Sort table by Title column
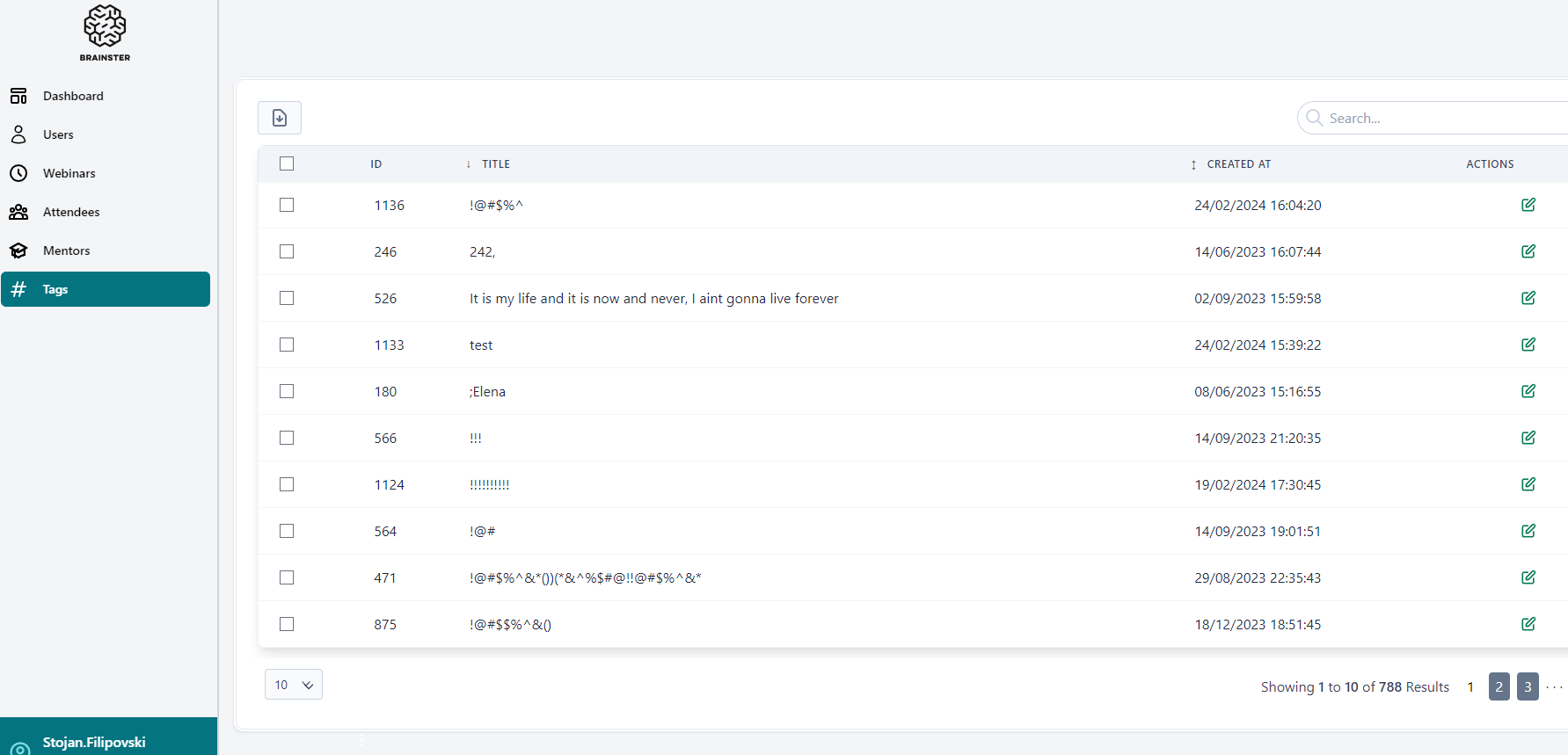Screen dimensions: 1568x755 pos(495,164)
